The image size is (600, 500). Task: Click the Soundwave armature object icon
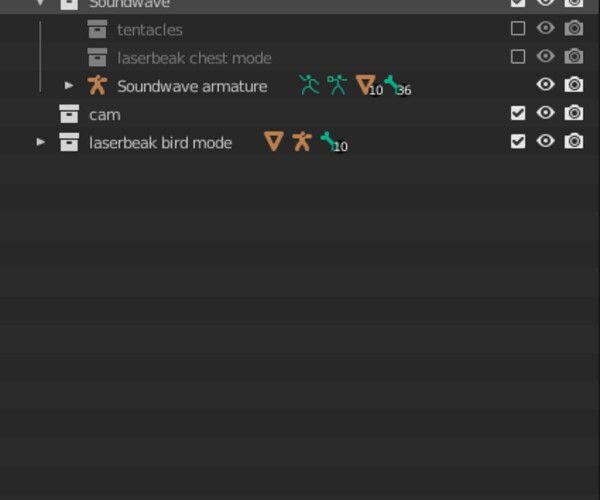tap(96, 86)
